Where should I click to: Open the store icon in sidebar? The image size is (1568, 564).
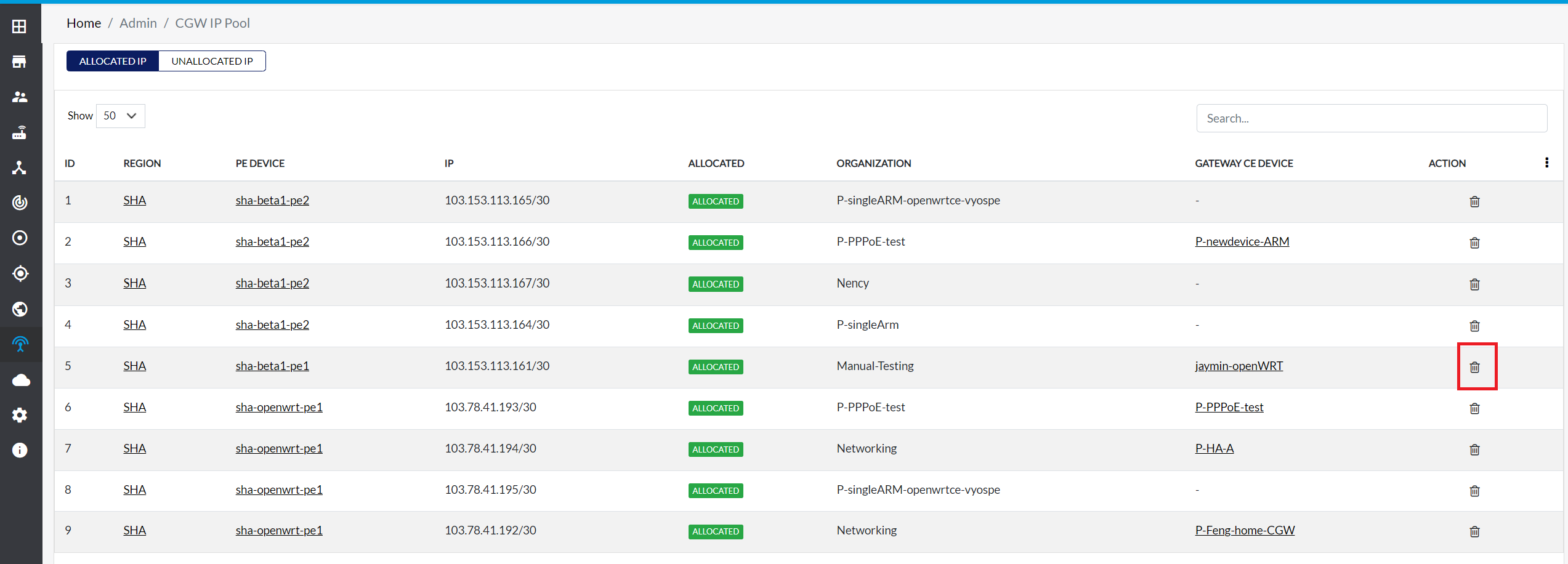coord(20,62)
